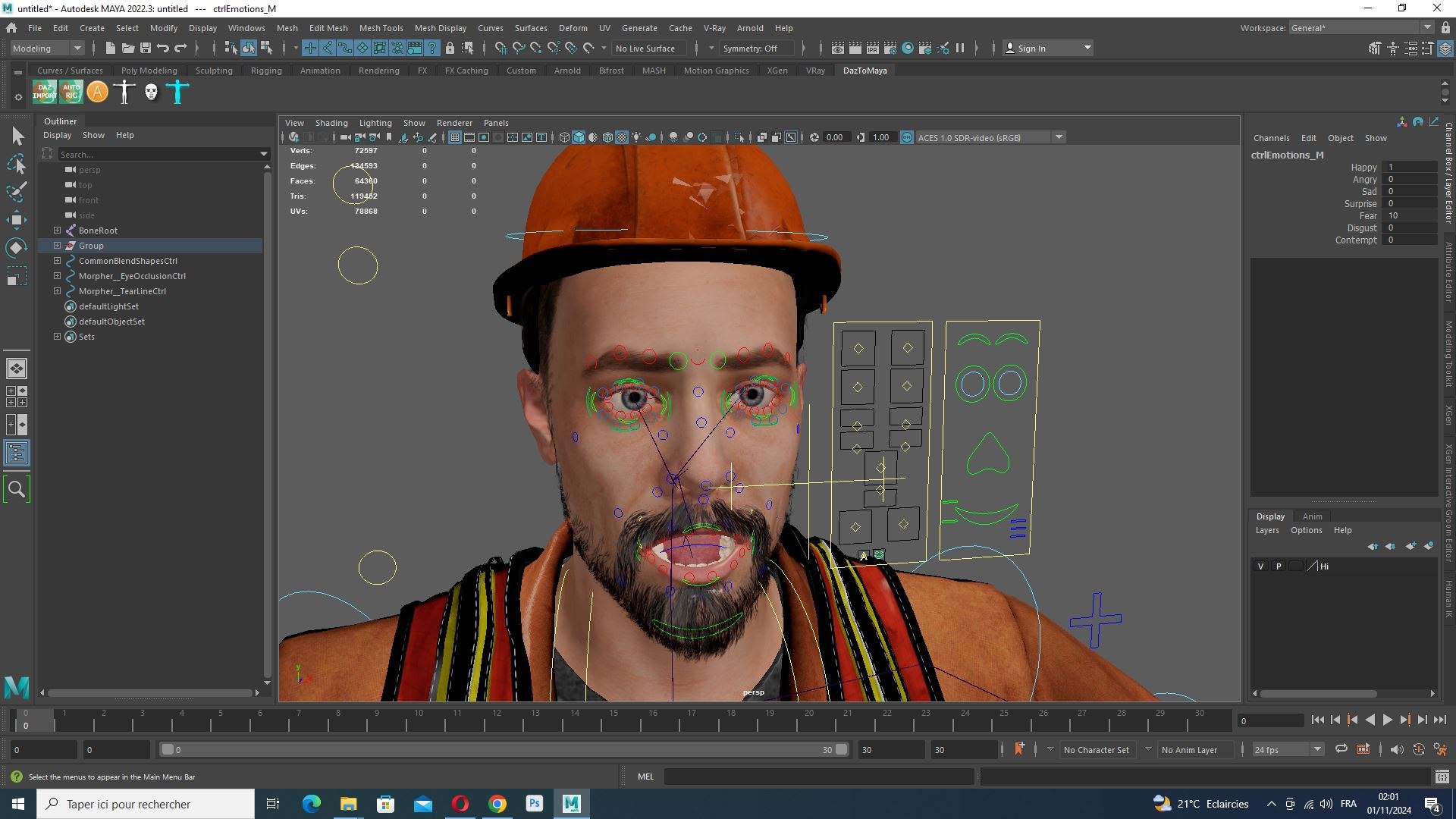This screenshot has width=1456, height=819.
Task: Toggle the loop playback icon
Action: coord(1341,749)
